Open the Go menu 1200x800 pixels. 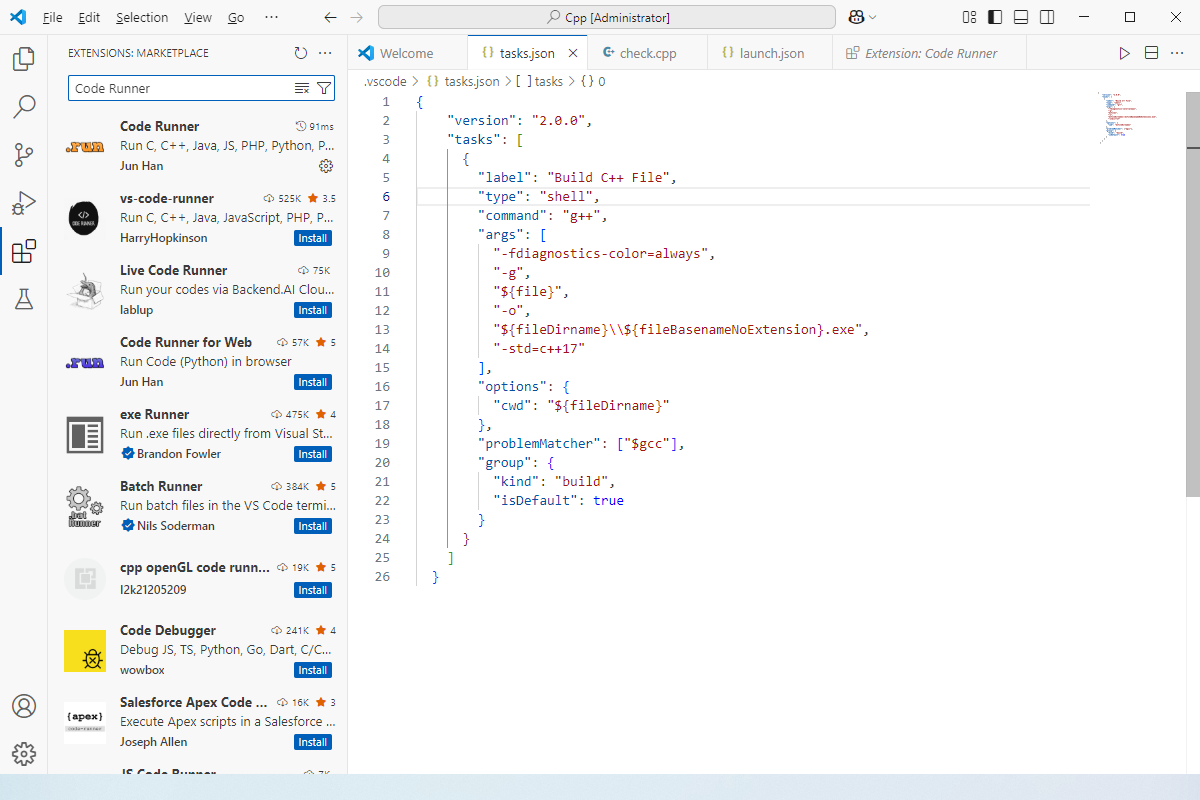click(236, 18)
